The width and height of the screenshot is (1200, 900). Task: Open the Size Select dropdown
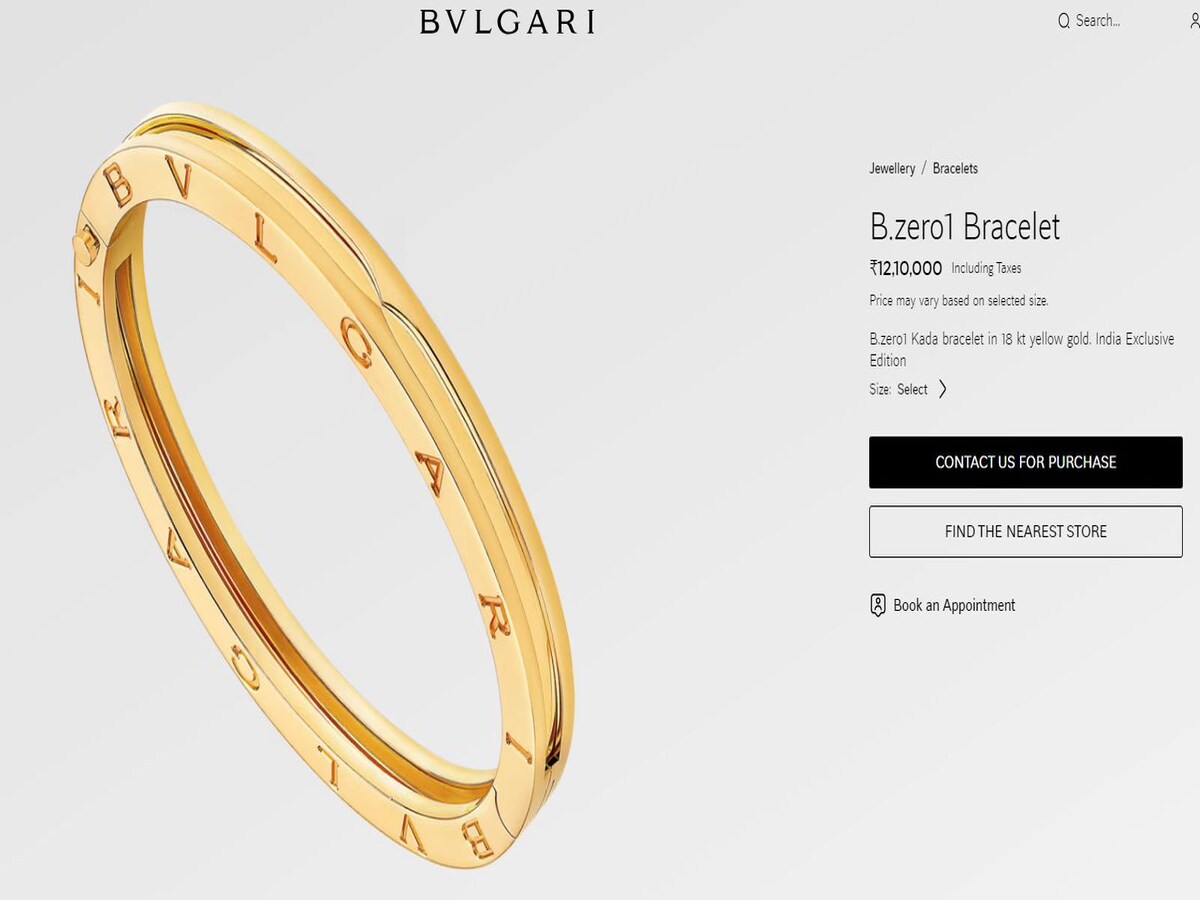(912, 389)
